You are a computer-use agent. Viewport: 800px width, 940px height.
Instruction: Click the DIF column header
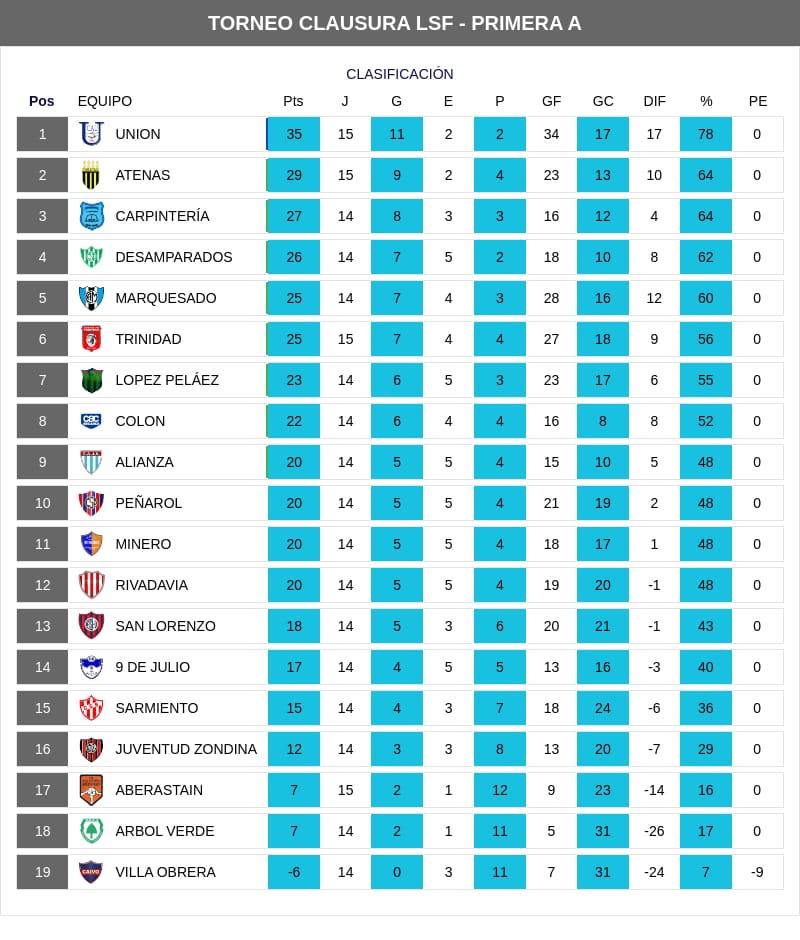[654, 101]
